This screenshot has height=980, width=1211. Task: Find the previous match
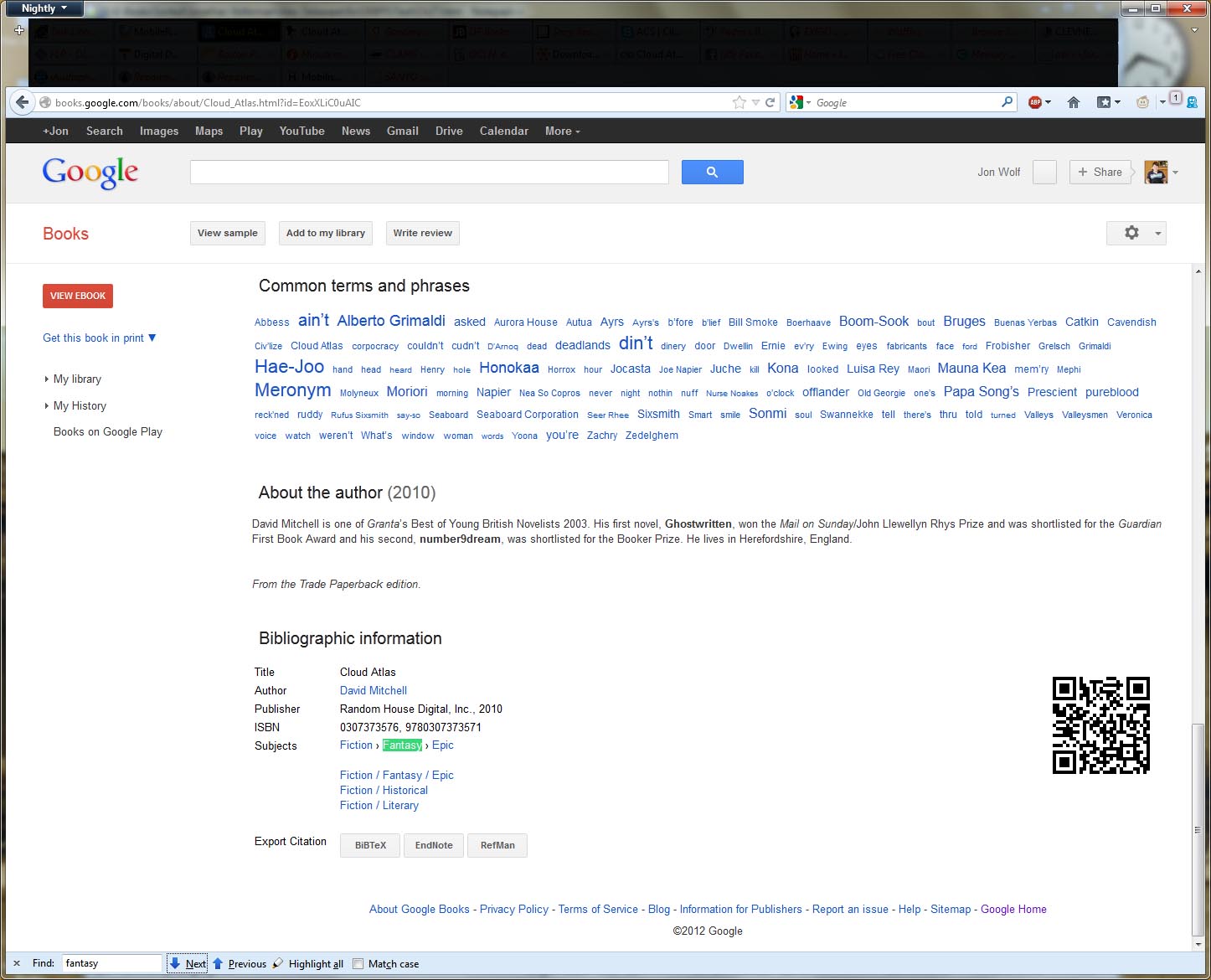(x=240, y=963)
